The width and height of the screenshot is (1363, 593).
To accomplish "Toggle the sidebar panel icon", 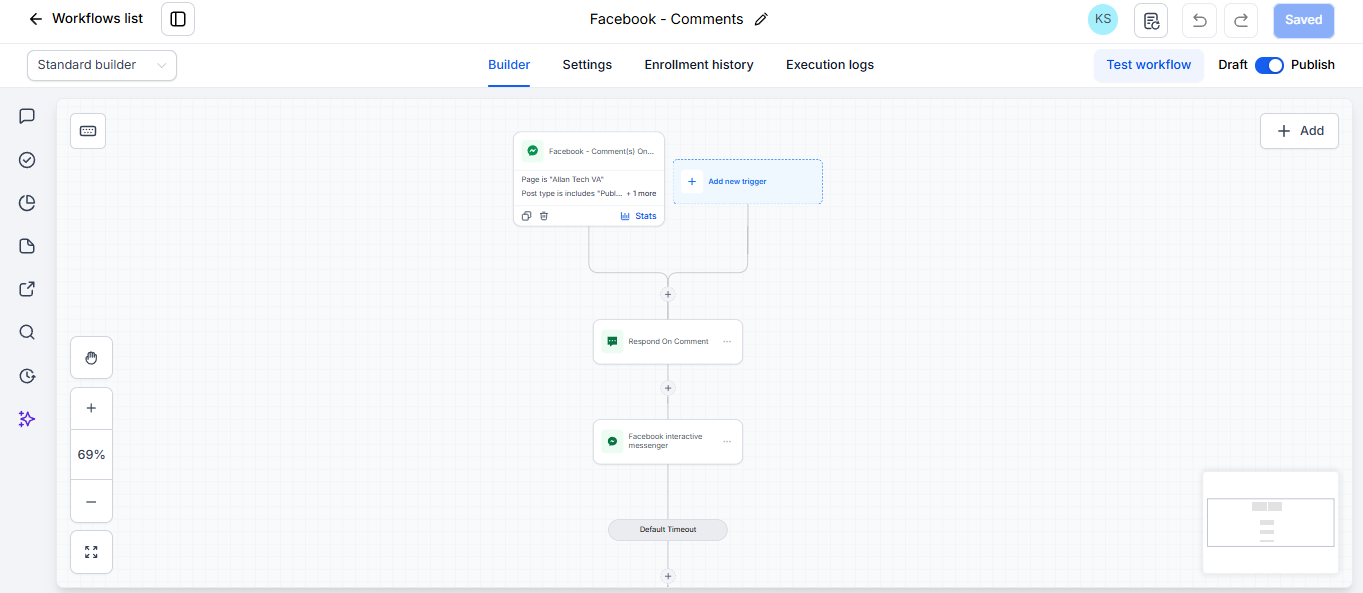I will point(178,19).
